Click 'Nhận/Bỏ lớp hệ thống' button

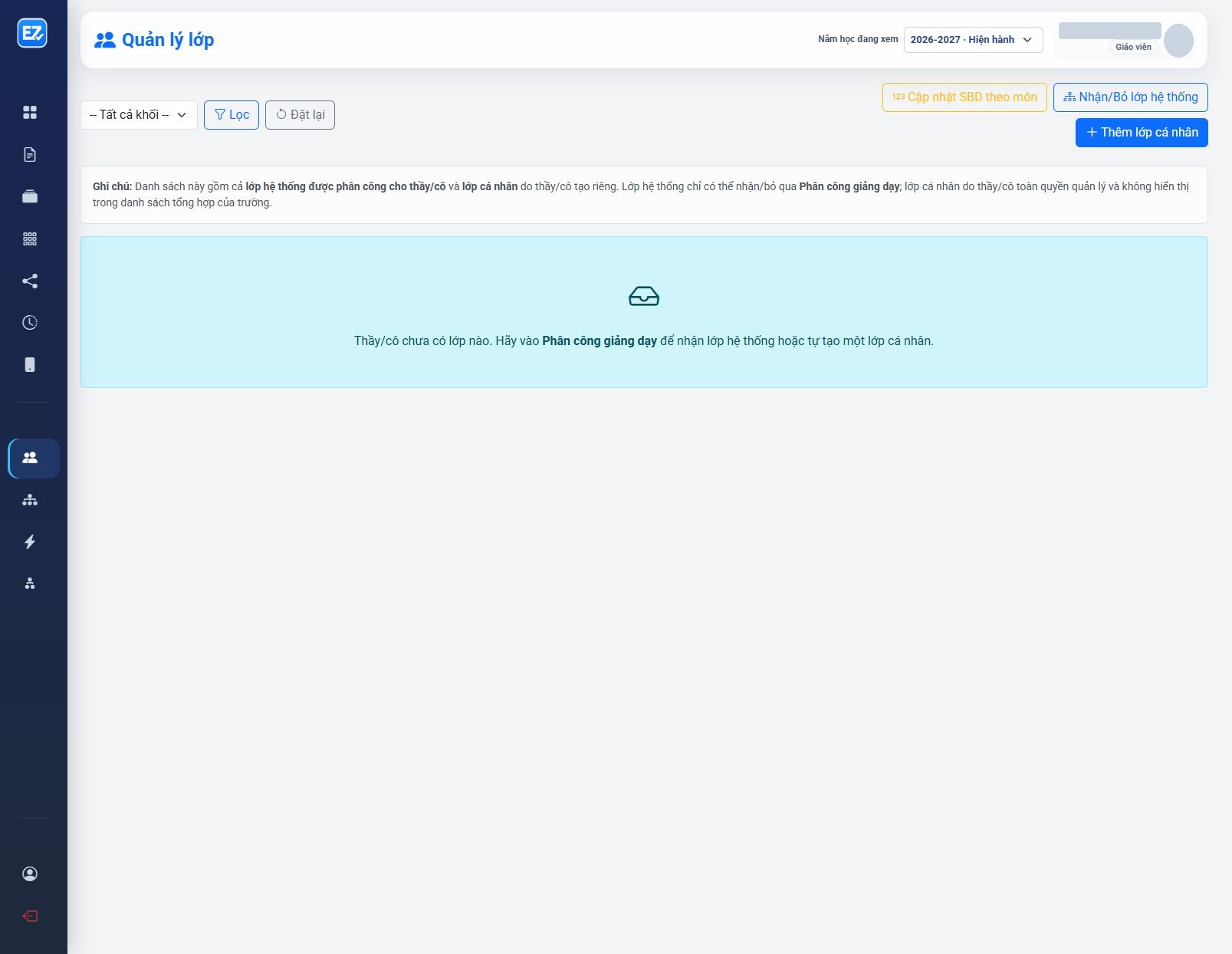pyautogui.click(x=1130, y=97)
